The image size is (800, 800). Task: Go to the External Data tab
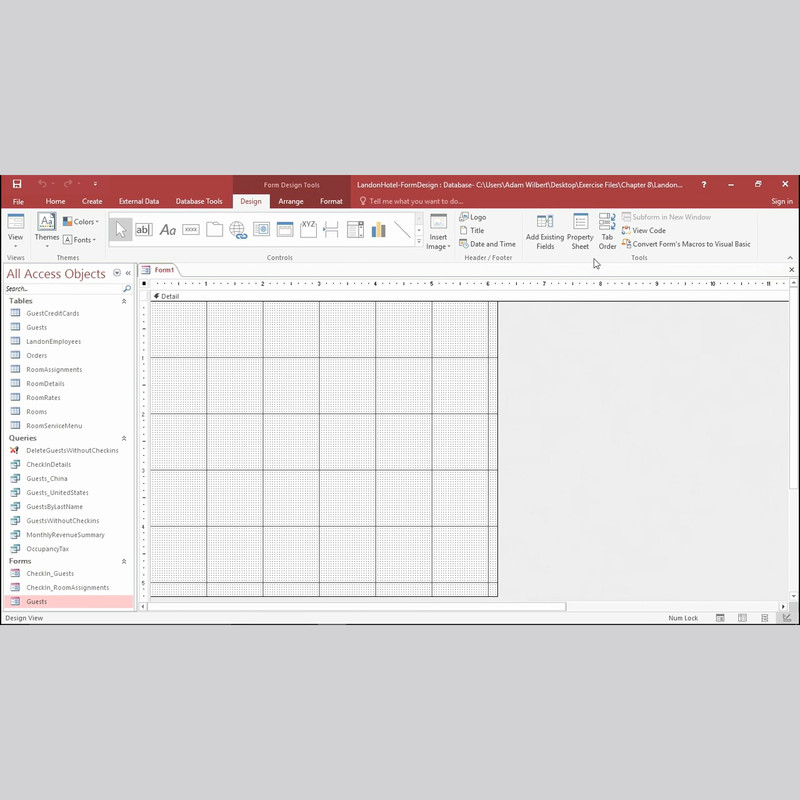(x=139, y=201)
